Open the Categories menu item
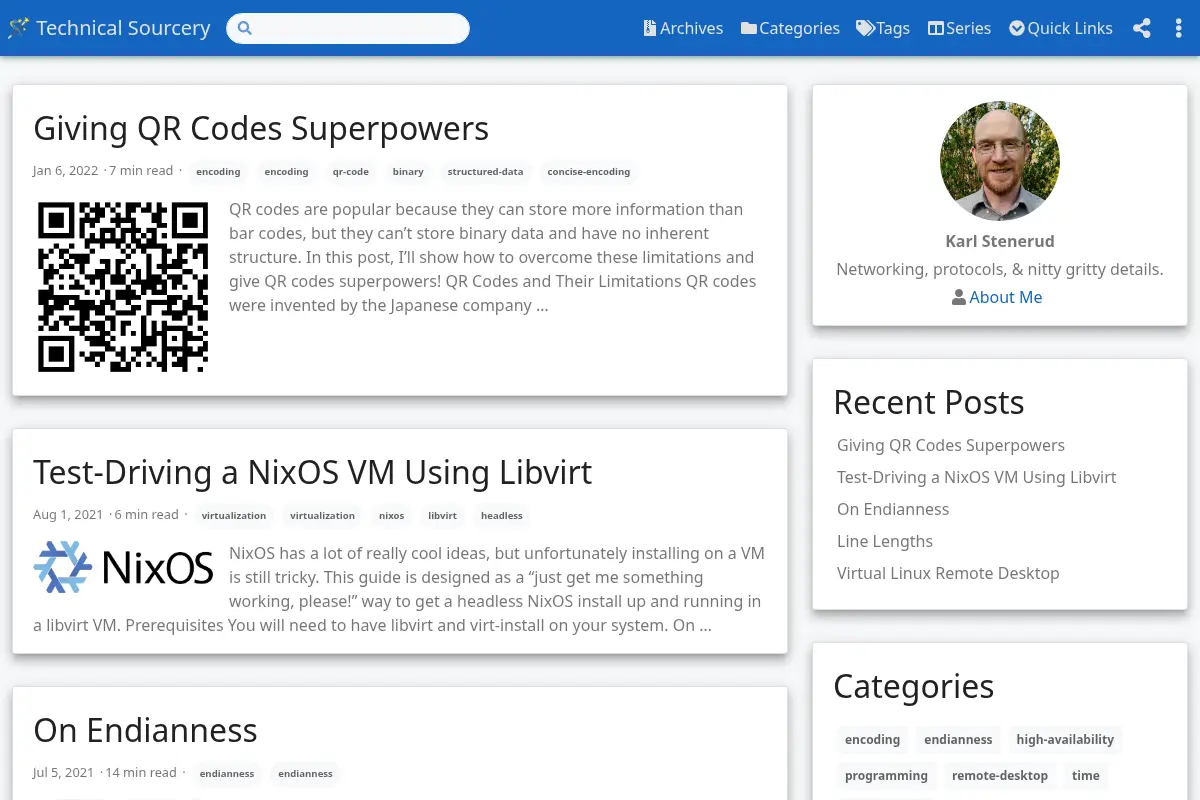 coord(790,28)
